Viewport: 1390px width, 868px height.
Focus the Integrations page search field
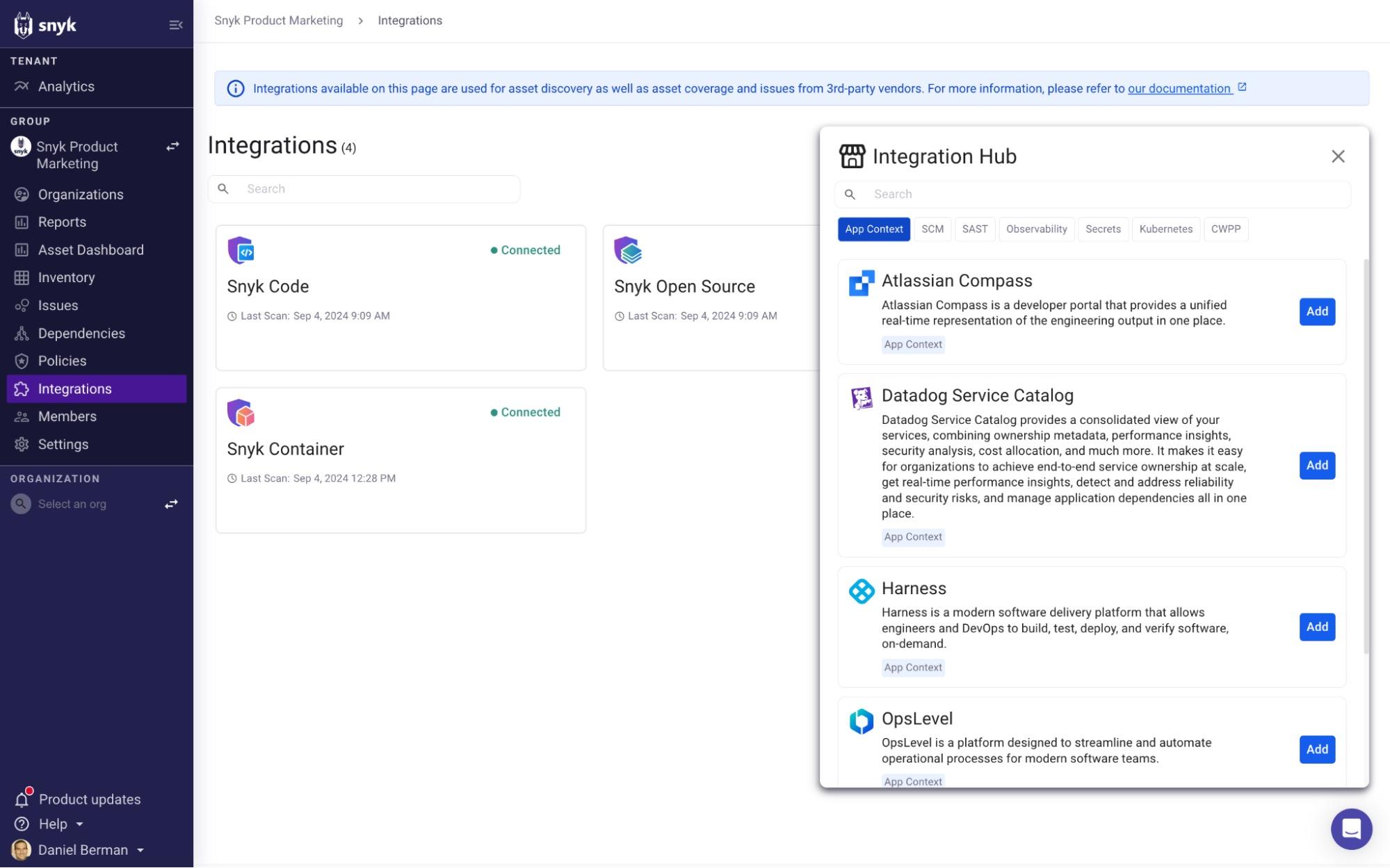tap(364, 189)
